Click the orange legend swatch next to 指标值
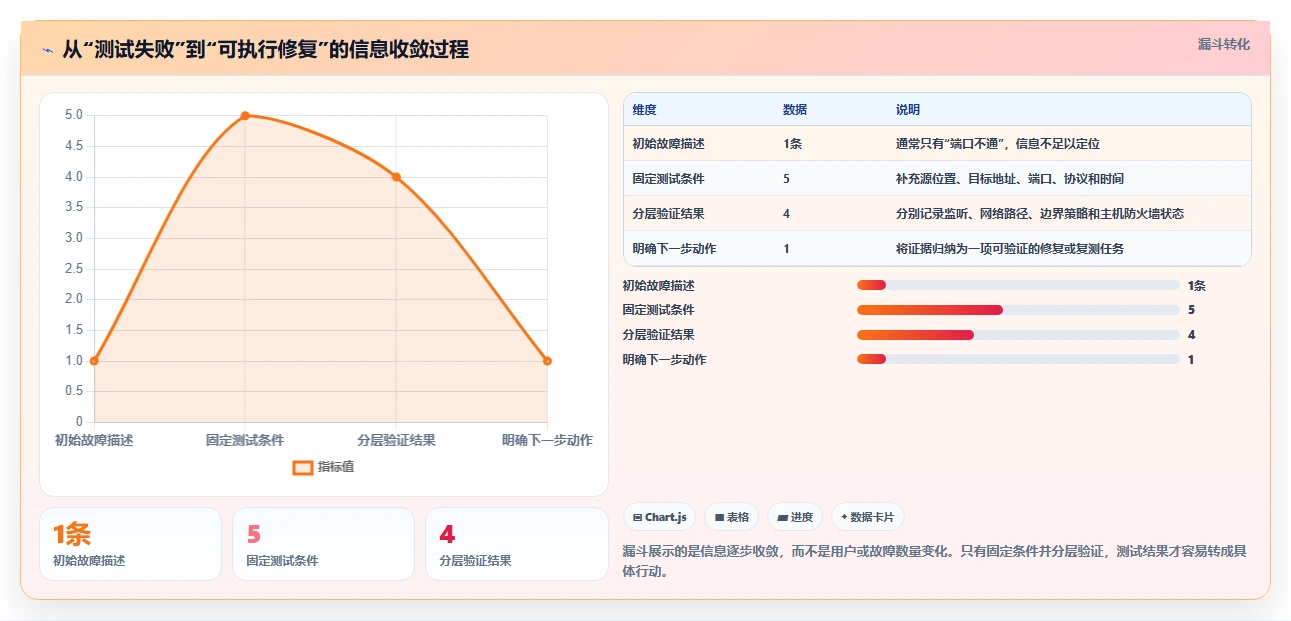1291x621 pixels. click(x=302, y=467)
